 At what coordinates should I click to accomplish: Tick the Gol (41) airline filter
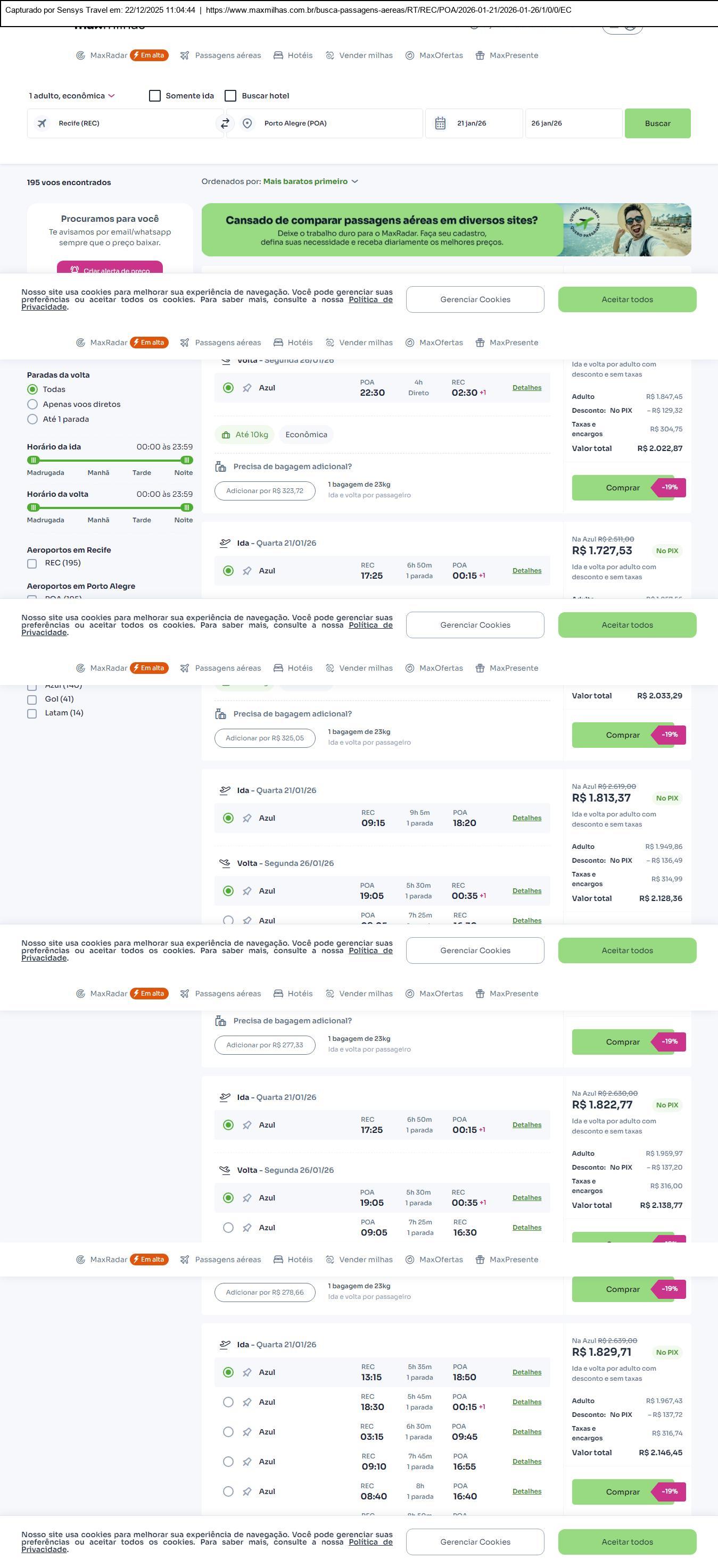[x=32, y=700]
